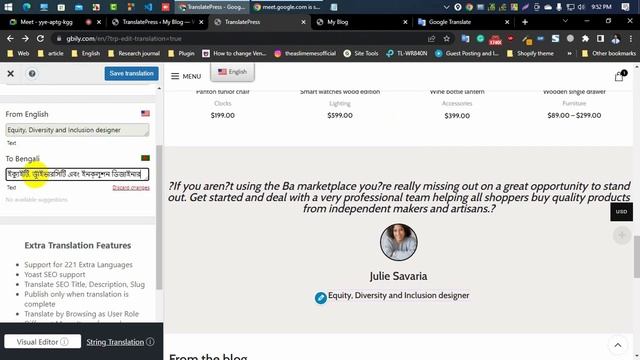The image size is (640, 360).
Task: Go back in browser
Action: coord(10,38)
